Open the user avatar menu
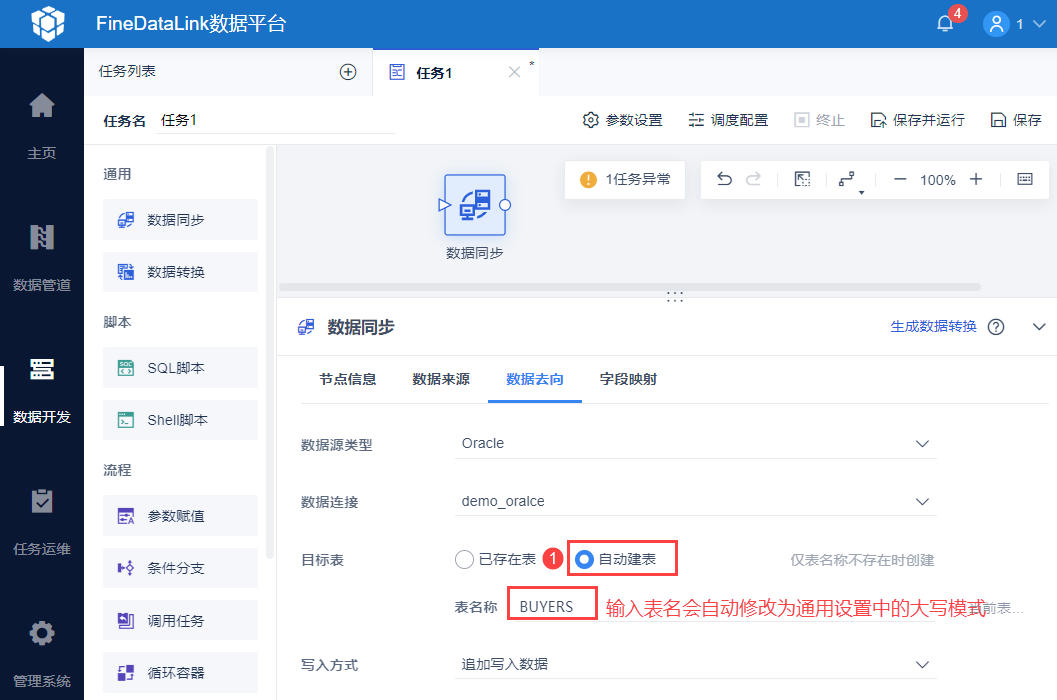The image size is (1057, 700). click(x=995, y=24)
